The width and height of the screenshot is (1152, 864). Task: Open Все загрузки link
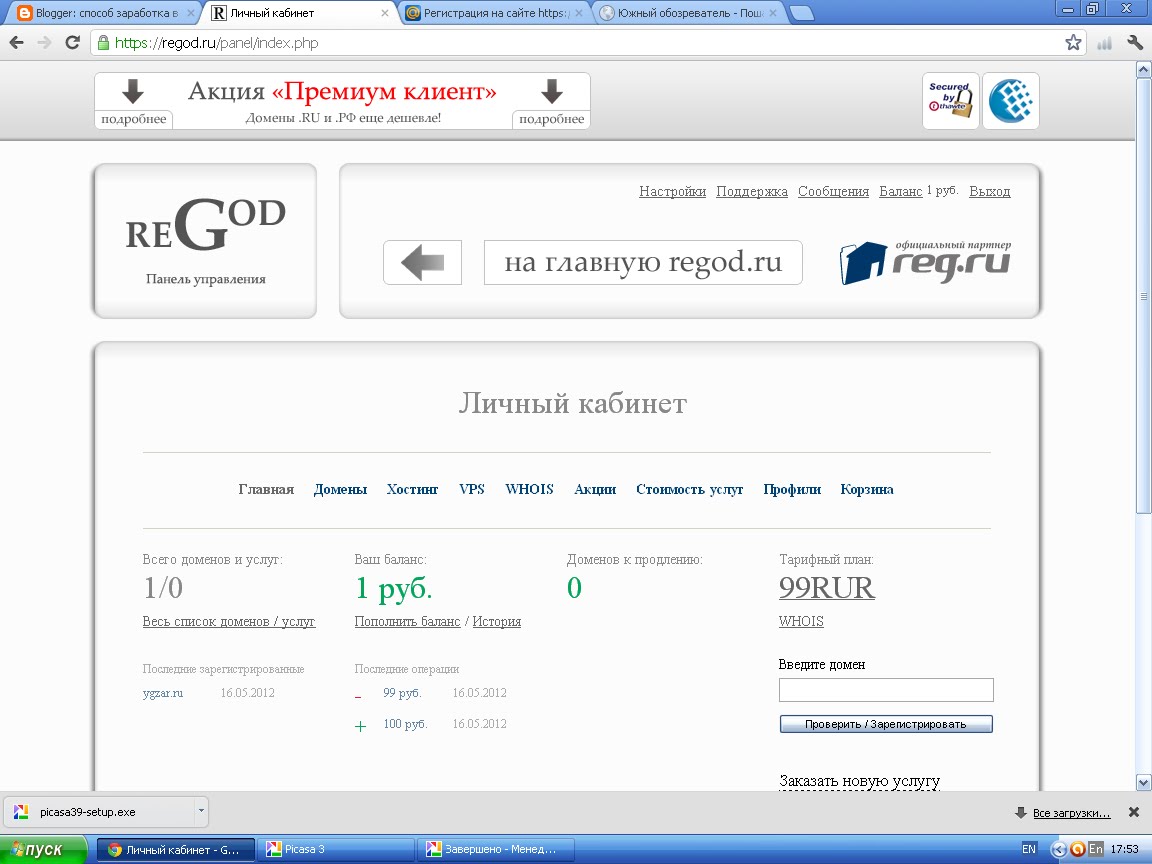point(1071,813)
